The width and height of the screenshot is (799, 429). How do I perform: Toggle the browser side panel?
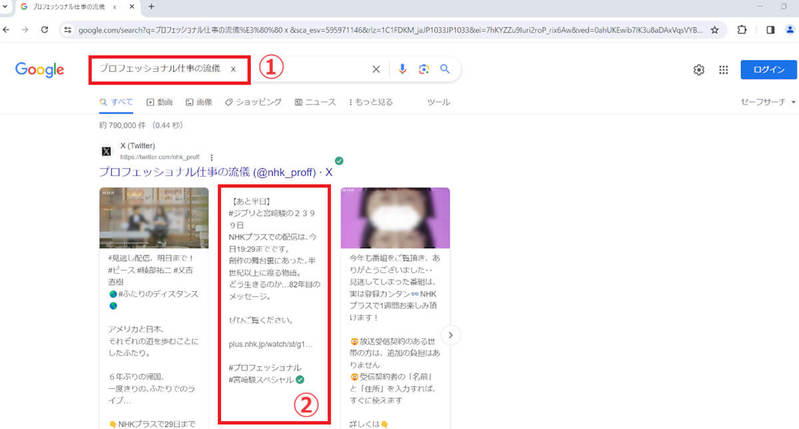[x=770, y=30]
